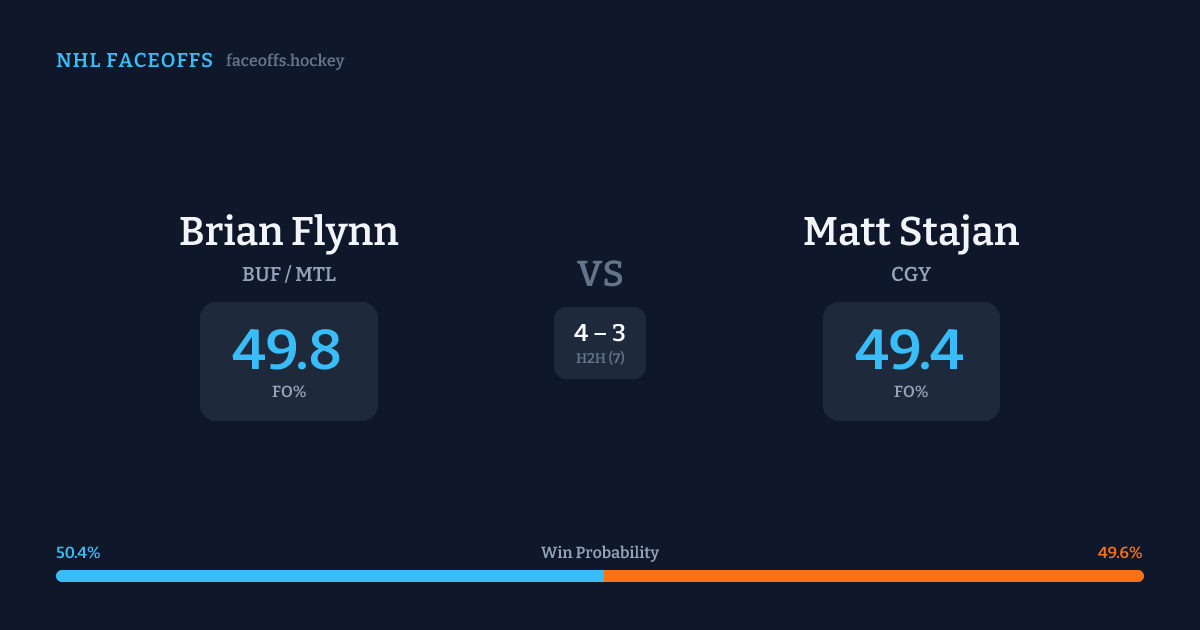Click Brian Flynn's 49.8 faceoff number
This screenshot has height=630, width=1200.
click(287, 350)
